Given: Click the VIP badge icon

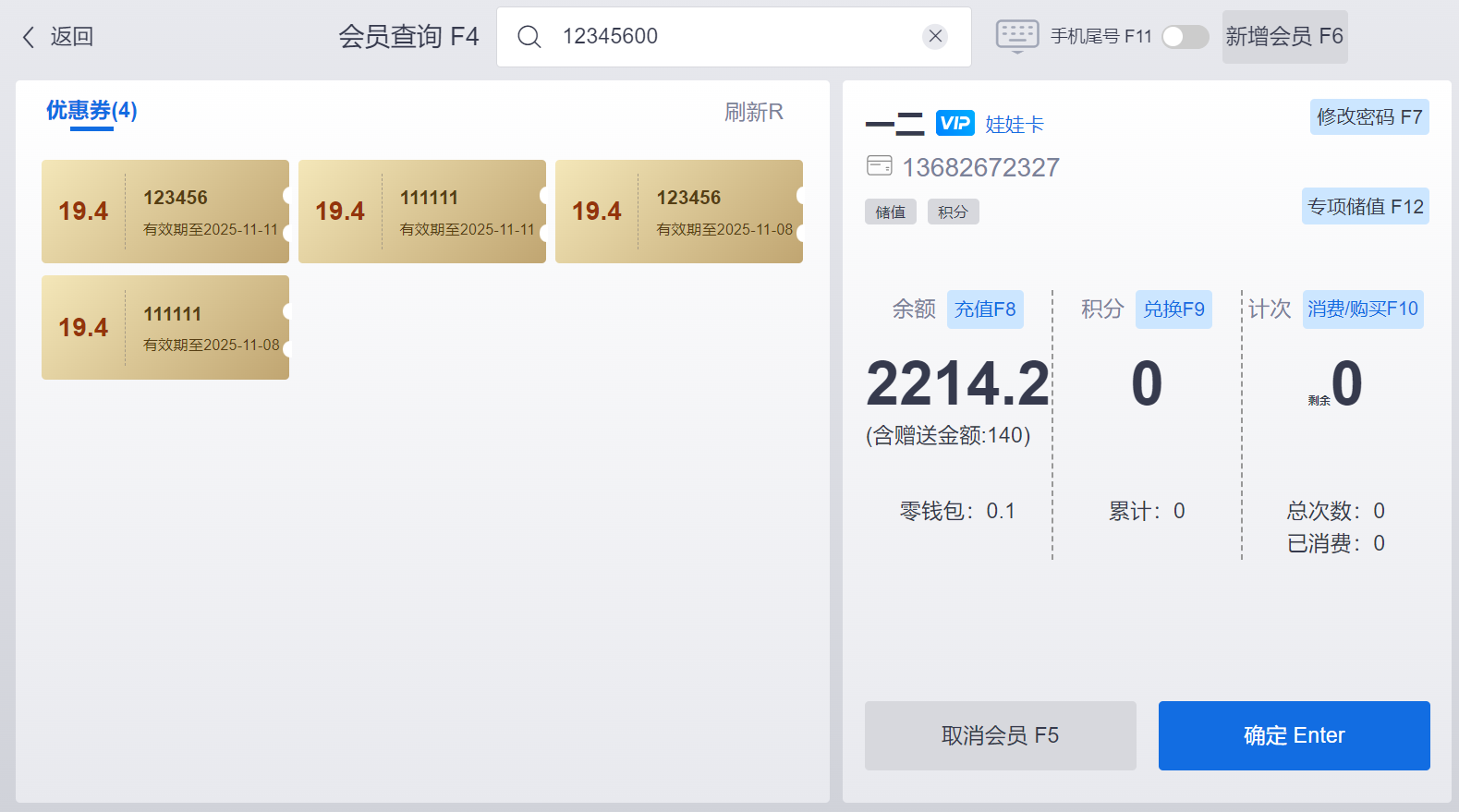Looking at the screenshot, I should tap(954, 123).
